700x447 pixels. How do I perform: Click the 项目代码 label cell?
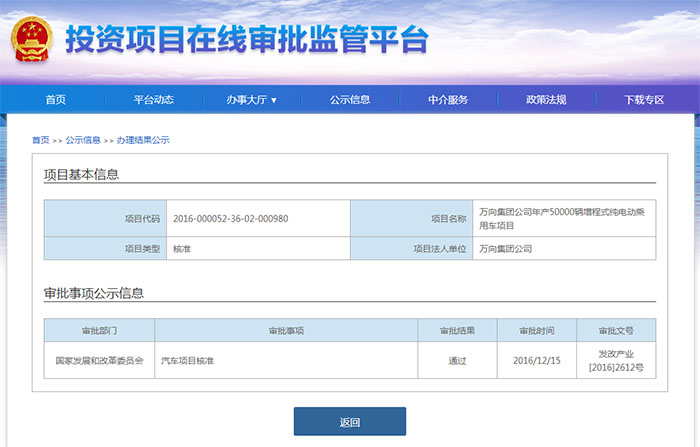[105, 218]
